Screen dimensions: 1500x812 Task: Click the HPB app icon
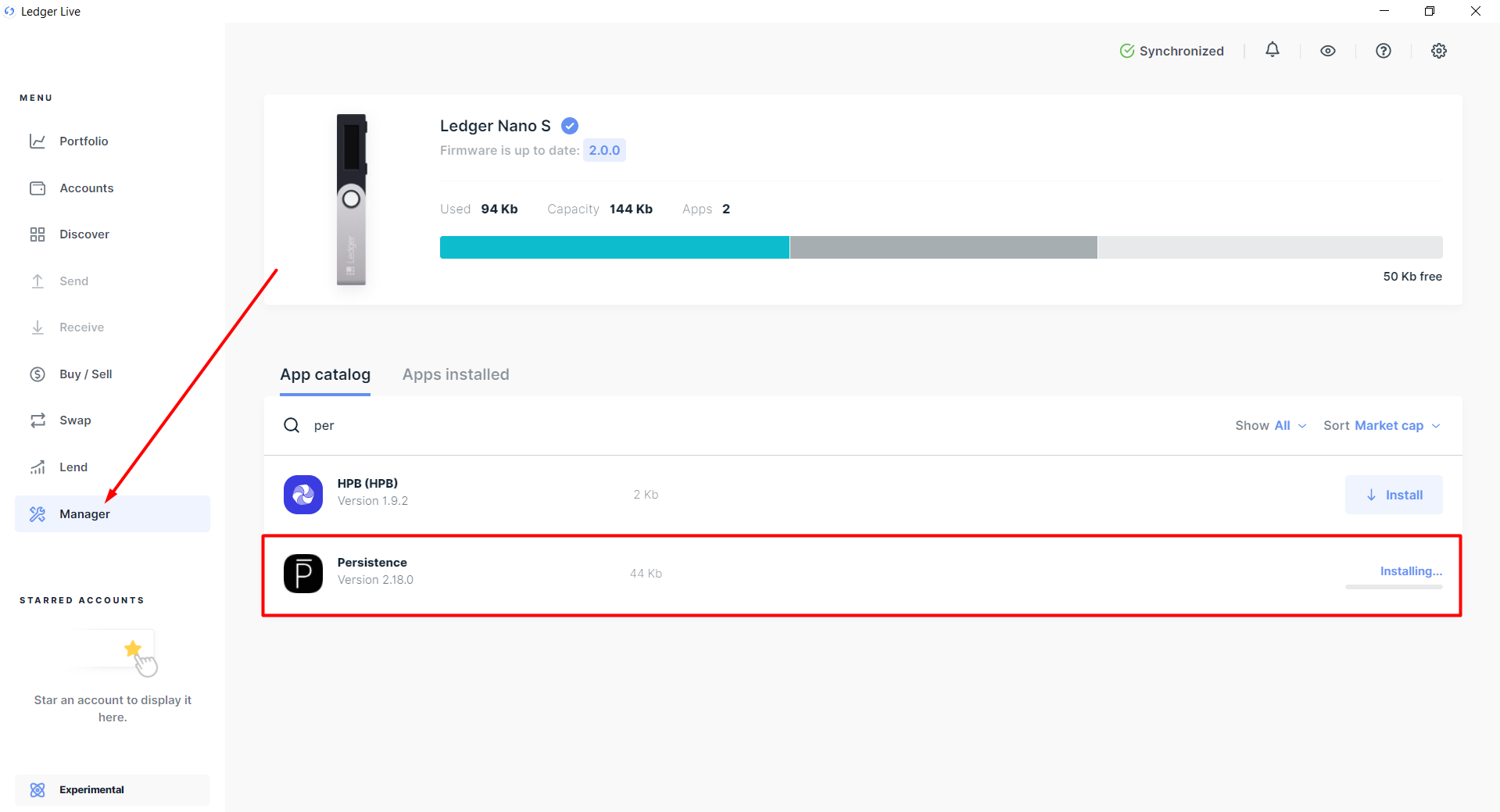303,495
